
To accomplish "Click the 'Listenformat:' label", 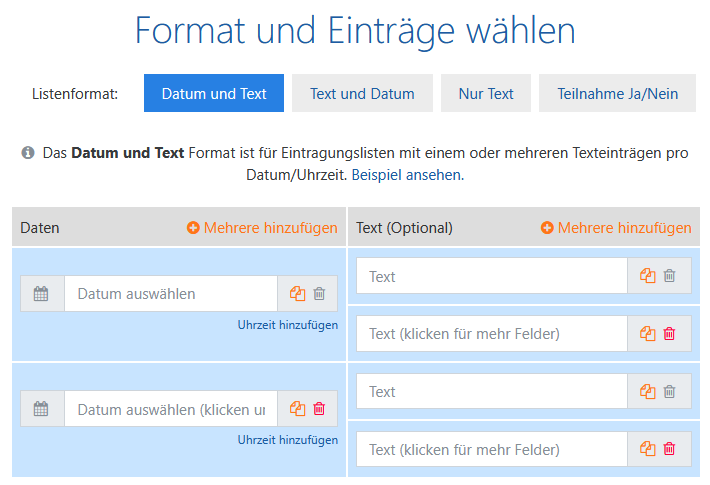I will [x=75, y=94].
